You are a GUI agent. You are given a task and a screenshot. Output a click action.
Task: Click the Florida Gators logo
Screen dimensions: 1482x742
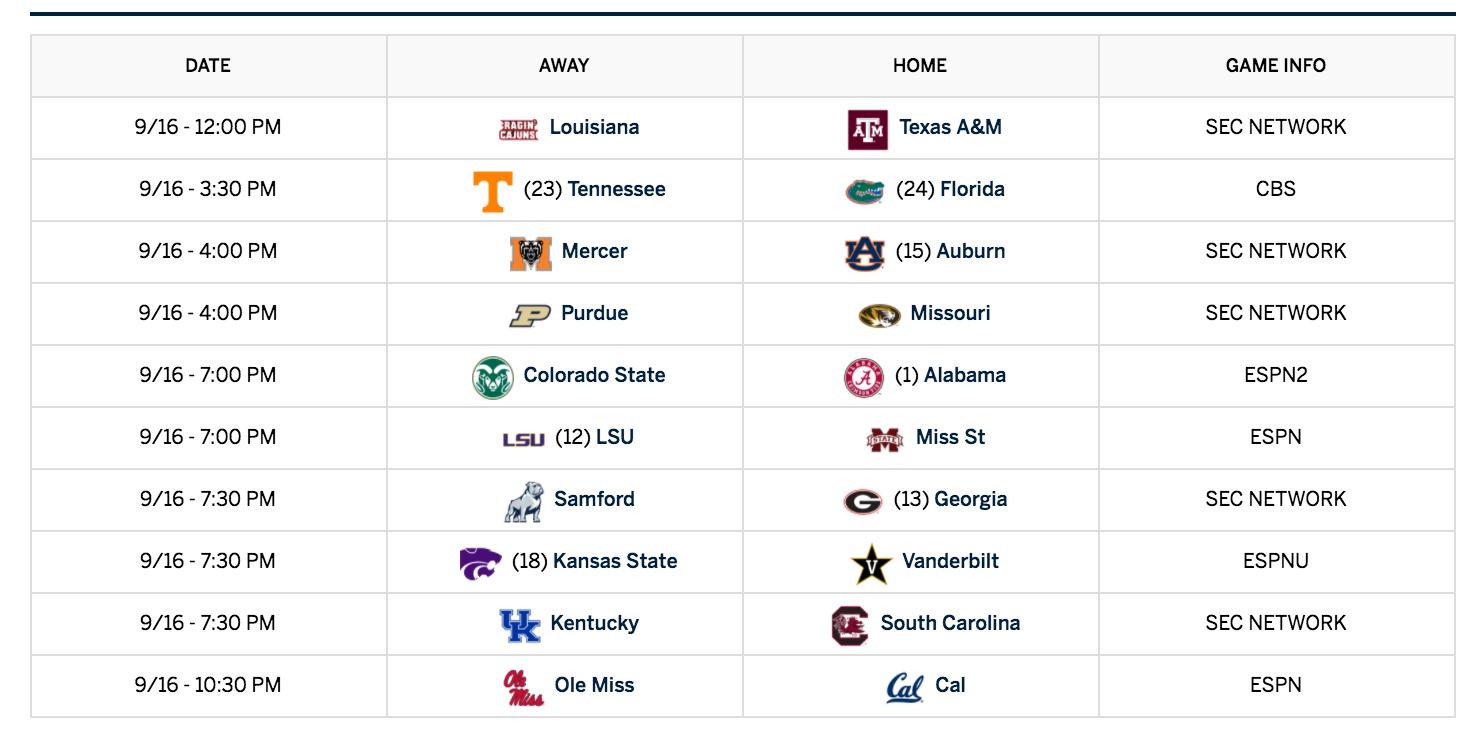[x=864, y=191]
